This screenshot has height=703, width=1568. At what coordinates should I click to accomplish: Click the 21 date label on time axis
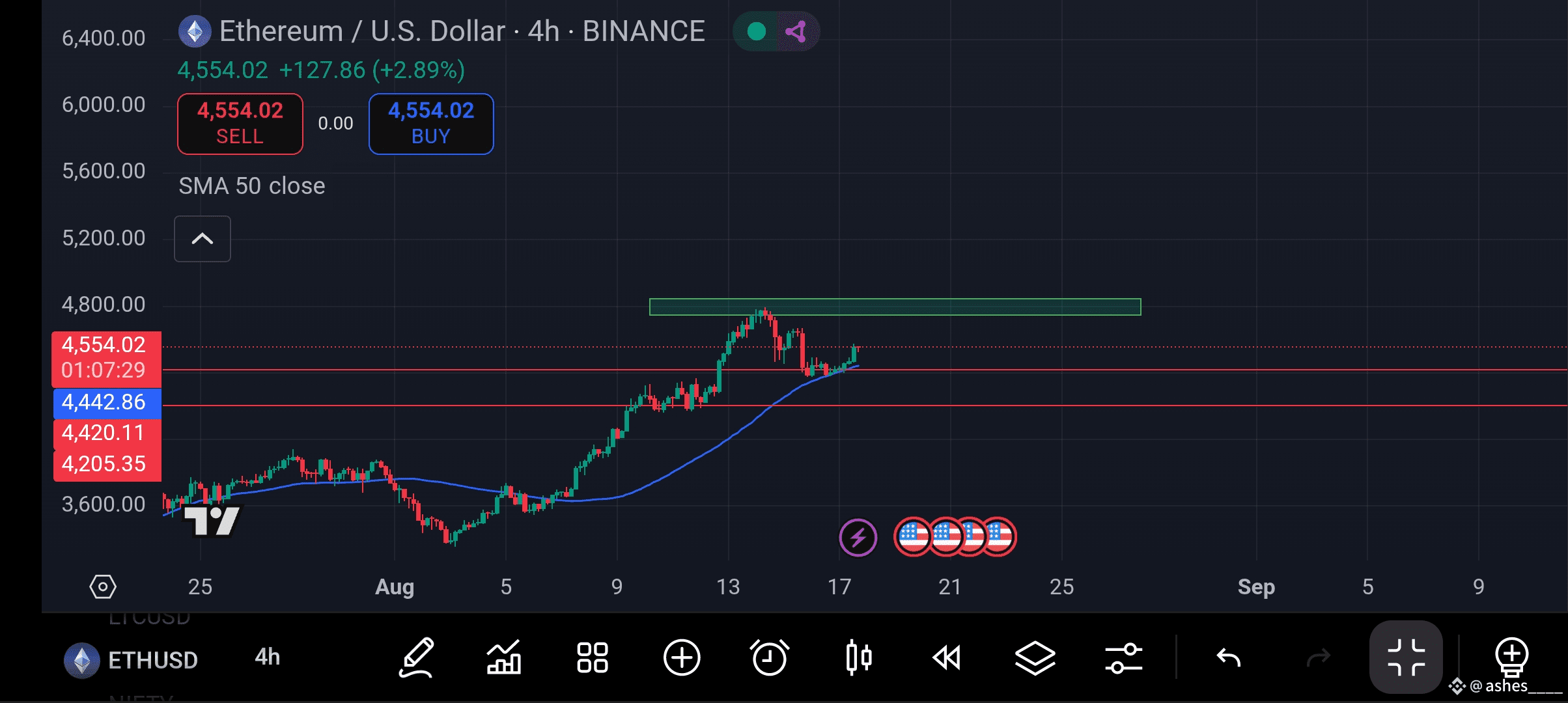pyautogui.click(x=950, y=587)
